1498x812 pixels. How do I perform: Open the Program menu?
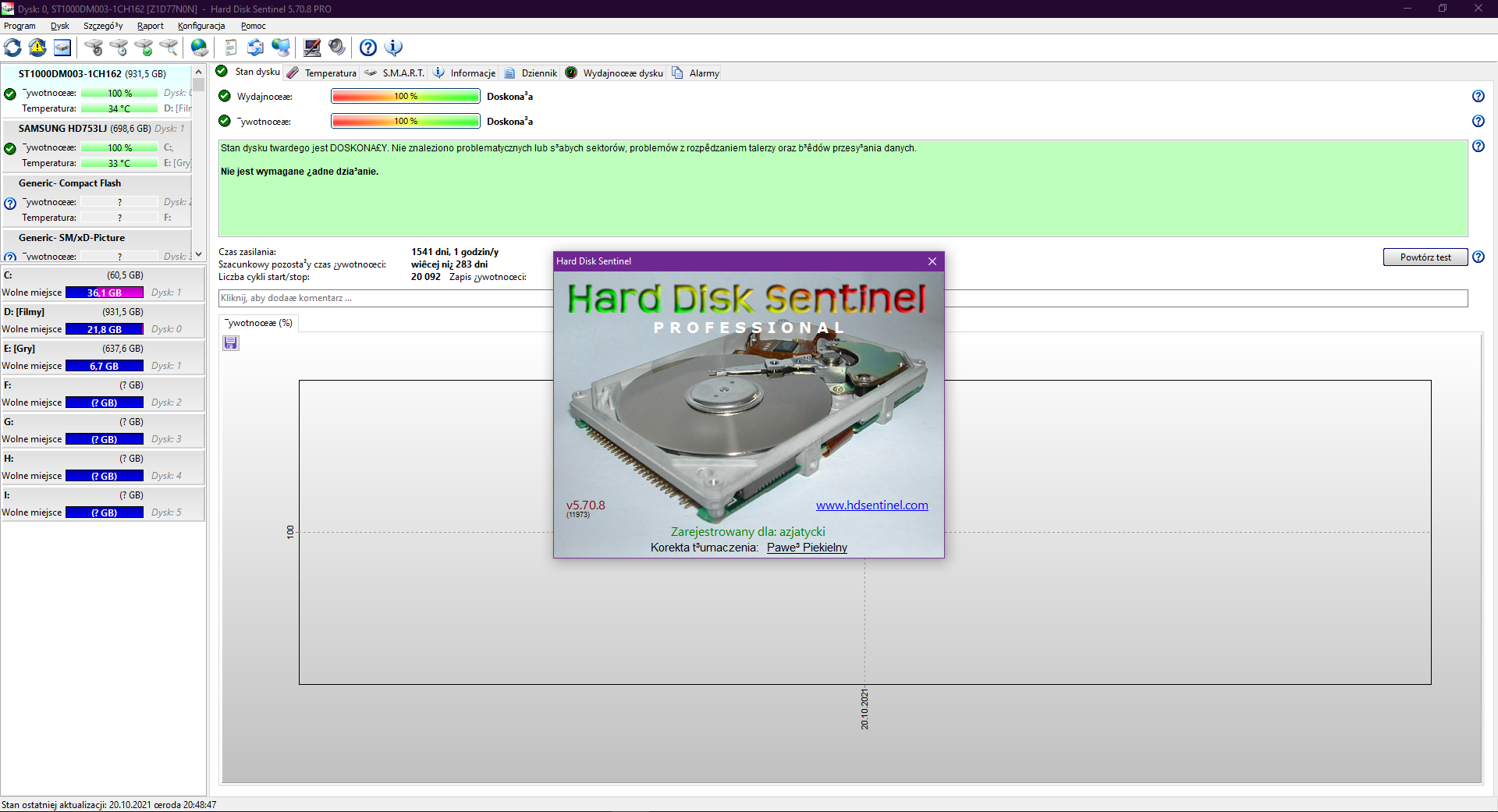point(20,26)
